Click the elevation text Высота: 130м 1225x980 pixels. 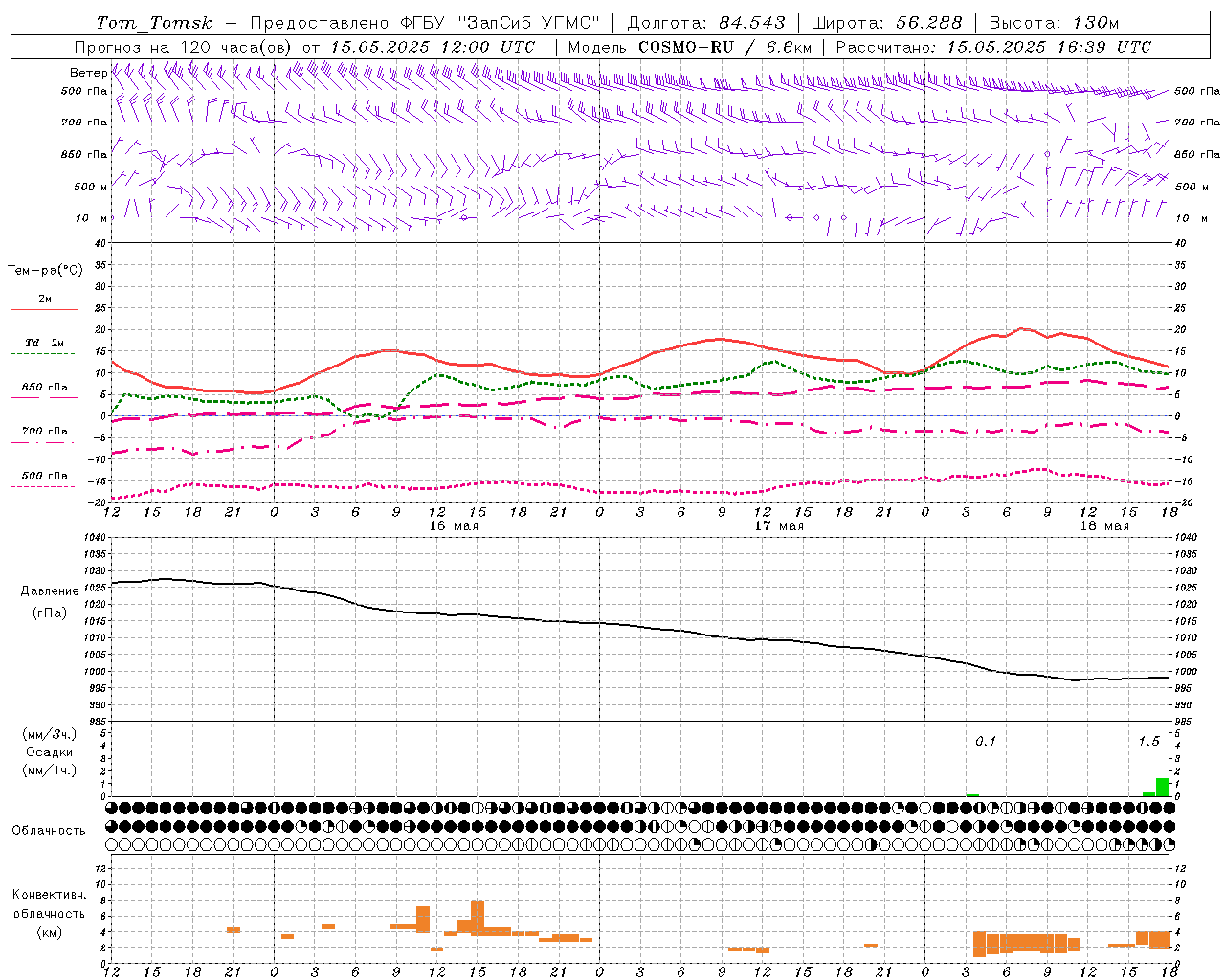(x=1054, y=23)
